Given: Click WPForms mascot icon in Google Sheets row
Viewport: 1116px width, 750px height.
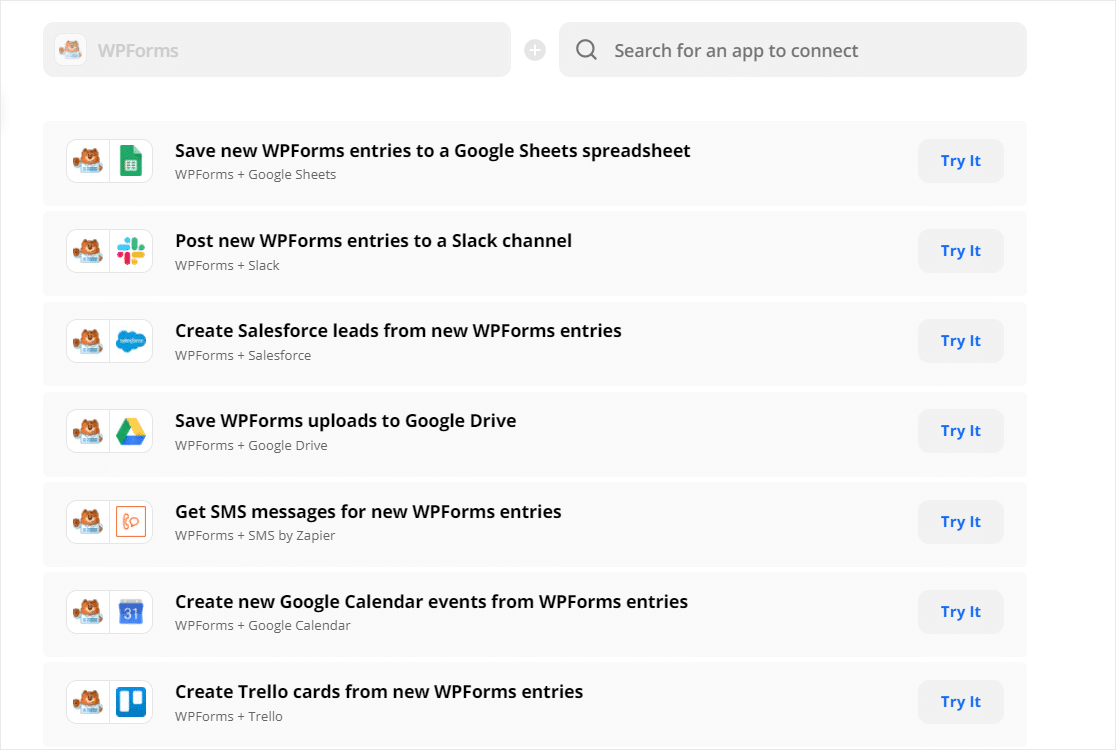Looking at the screenshot, I should click(88, 161).
